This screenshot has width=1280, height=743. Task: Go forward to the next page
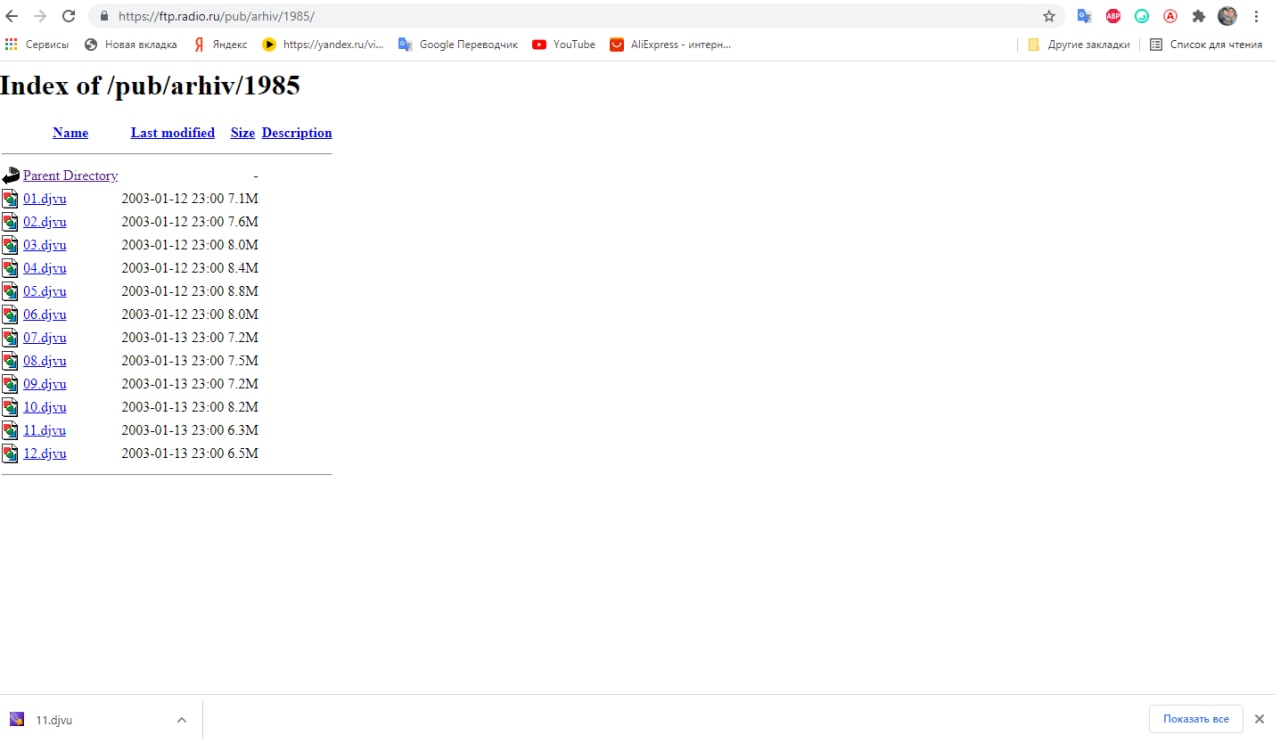pos(40,16)
